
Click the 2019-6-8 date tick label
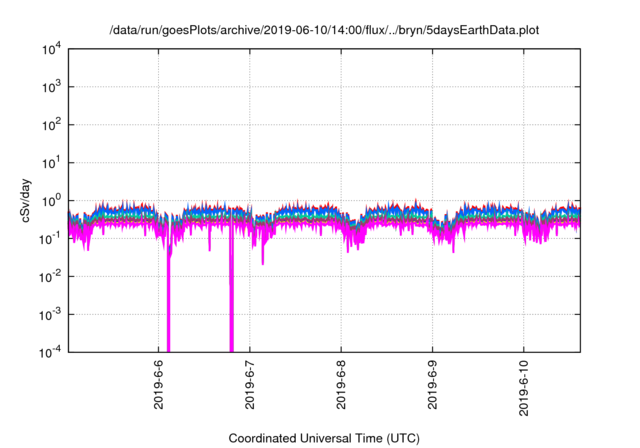(x=341, y=385)
